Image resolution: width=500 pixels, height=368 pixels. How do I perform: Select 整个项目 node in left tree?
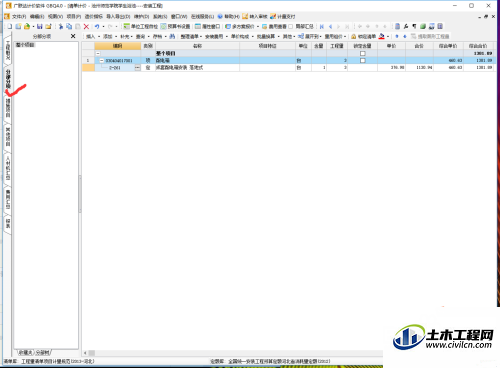25,45
